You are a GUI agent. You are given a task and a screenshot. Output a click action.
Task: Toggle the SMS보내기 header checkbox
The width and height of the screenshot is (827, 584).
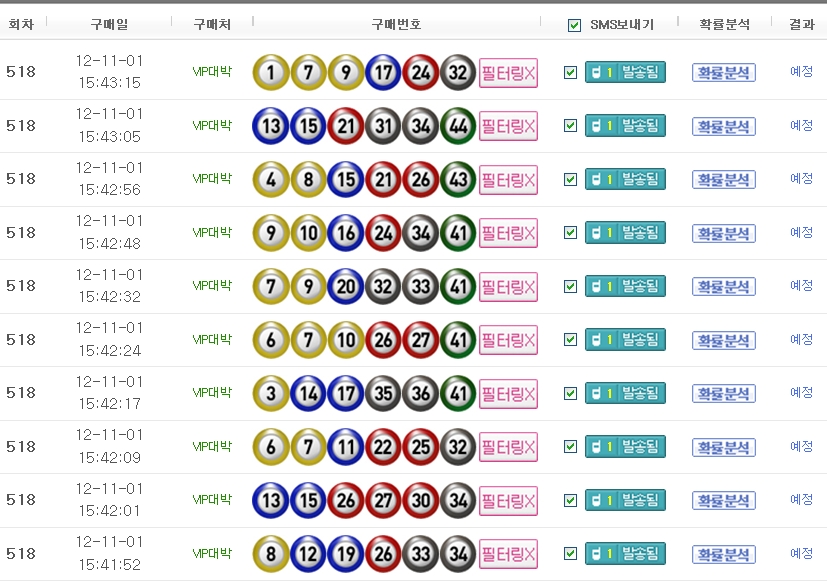pyautogui.click(x=574, y=25)
